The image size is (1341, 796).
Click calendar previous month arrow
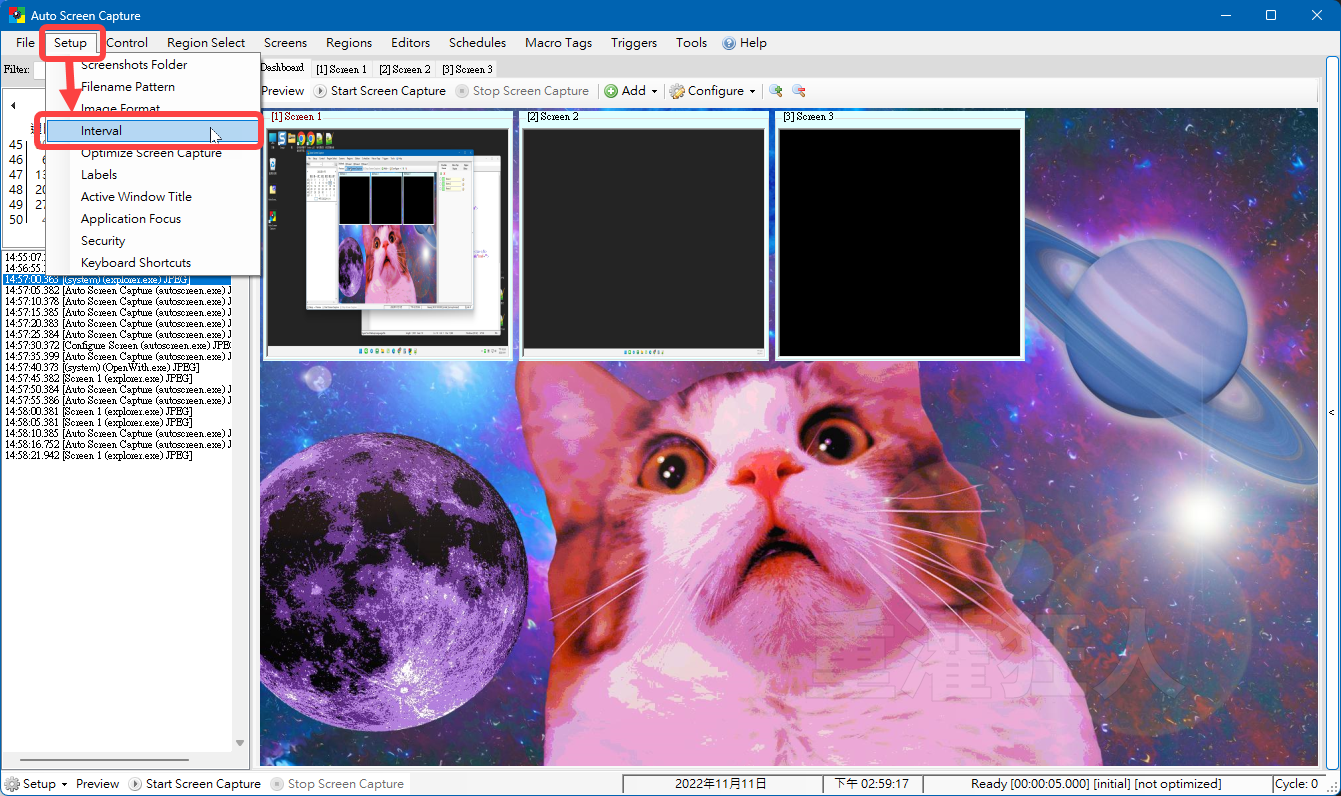tap(13, 105)
